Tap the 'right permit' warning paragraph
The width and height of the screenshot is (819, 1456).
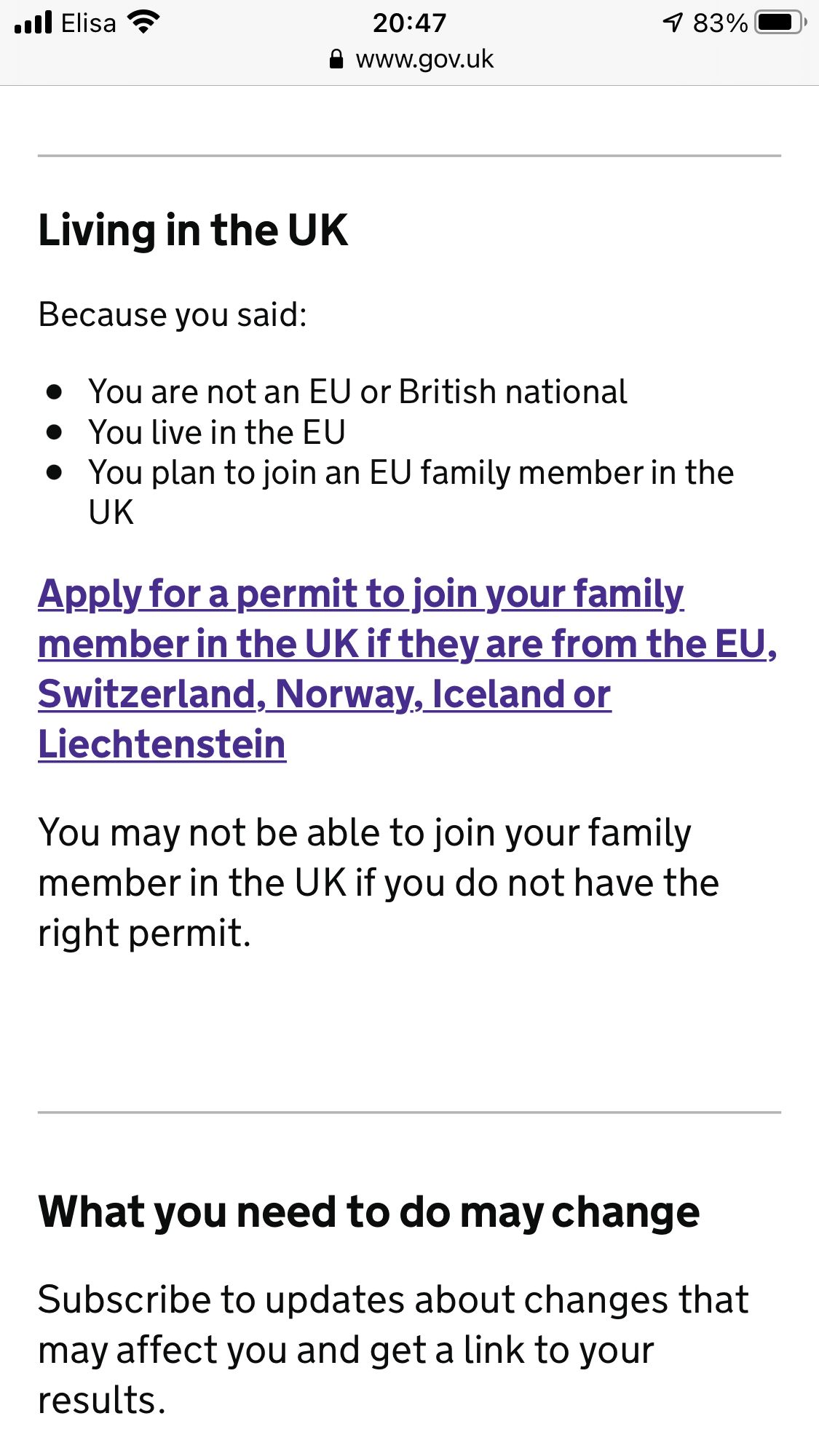pos(379,883)
